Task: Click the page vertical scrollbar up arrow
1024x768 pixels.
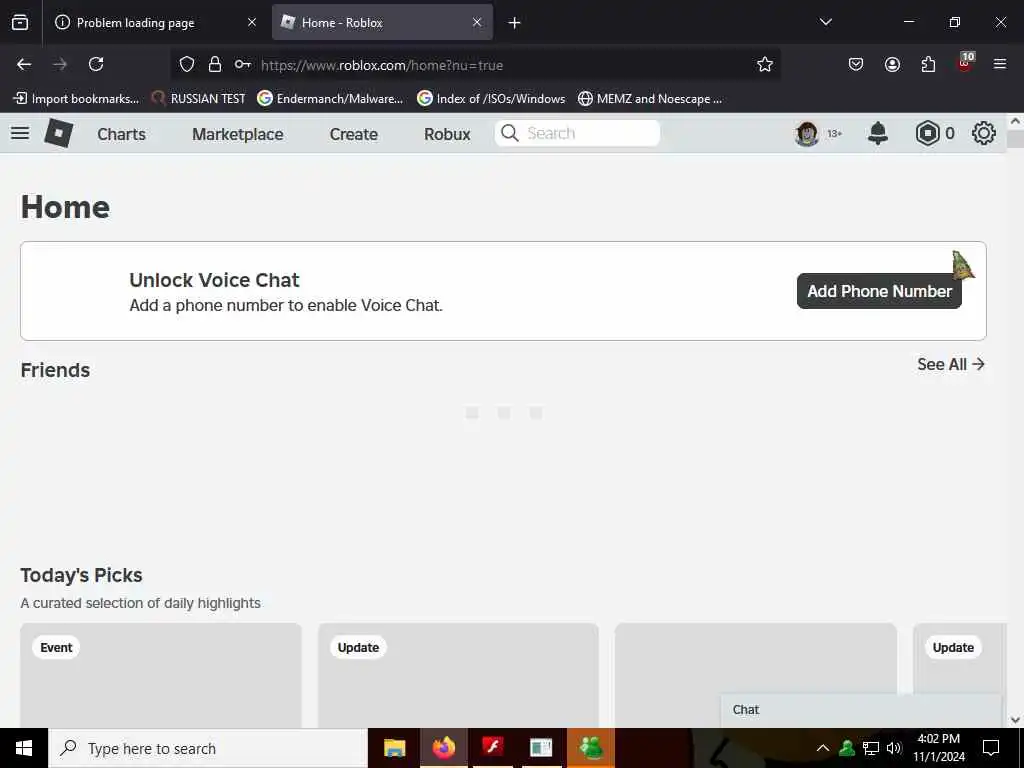Action: 1015,121
